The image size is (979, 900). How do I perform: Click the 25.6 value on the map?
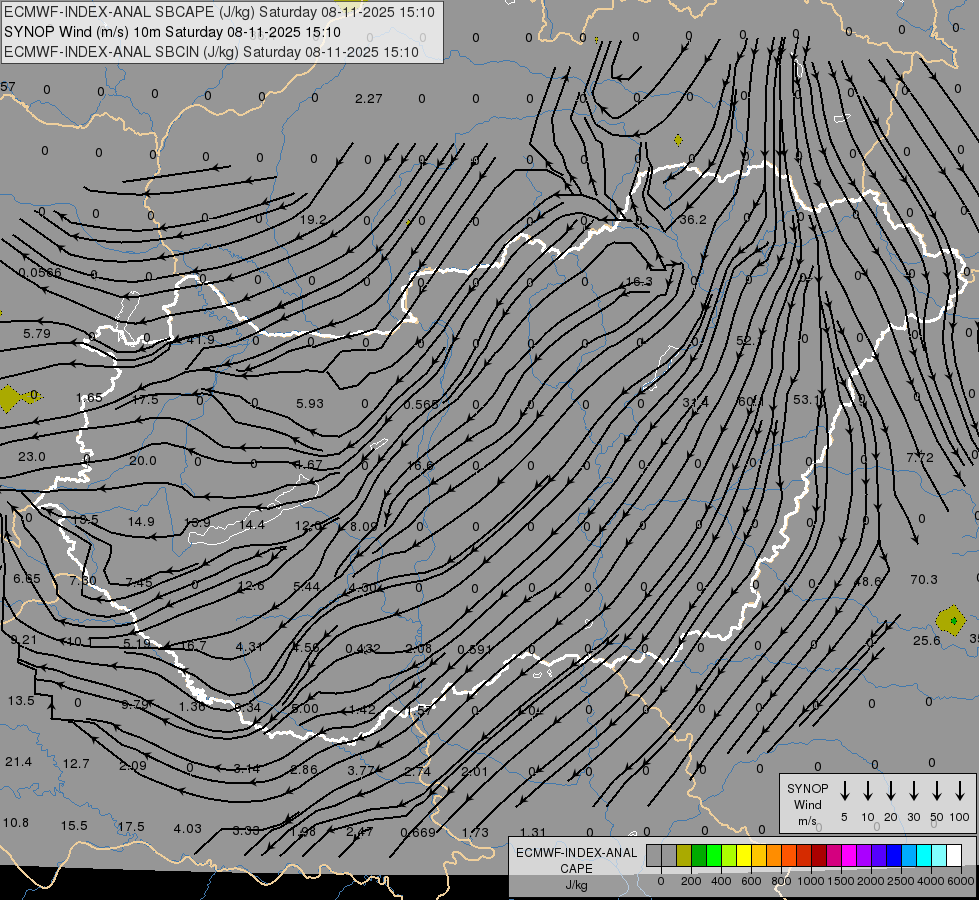[x=927, y=640]
